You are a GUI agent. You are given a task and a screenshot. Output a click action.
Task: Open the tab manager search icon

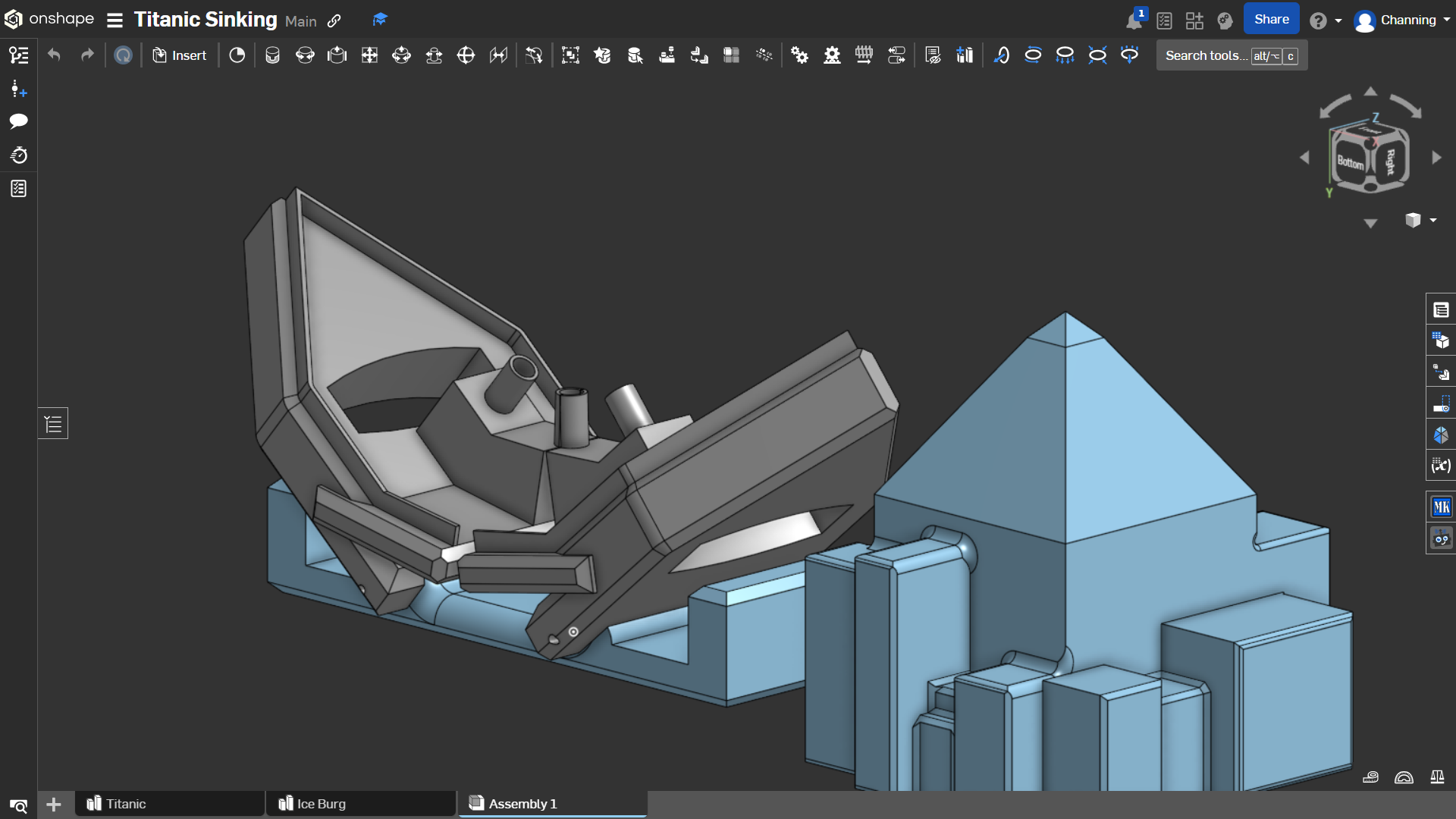(x=18, y=805)
